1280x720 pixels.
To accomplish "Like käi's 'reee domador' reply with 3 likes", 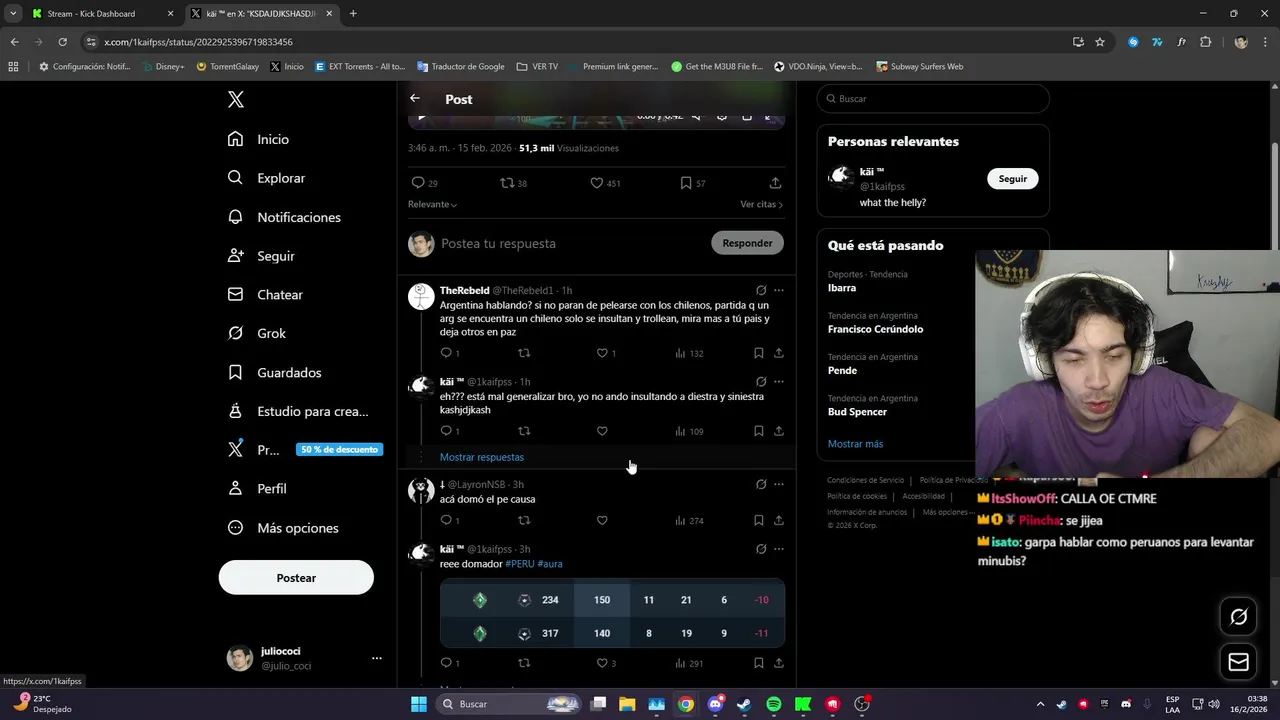I will (606, 663).
